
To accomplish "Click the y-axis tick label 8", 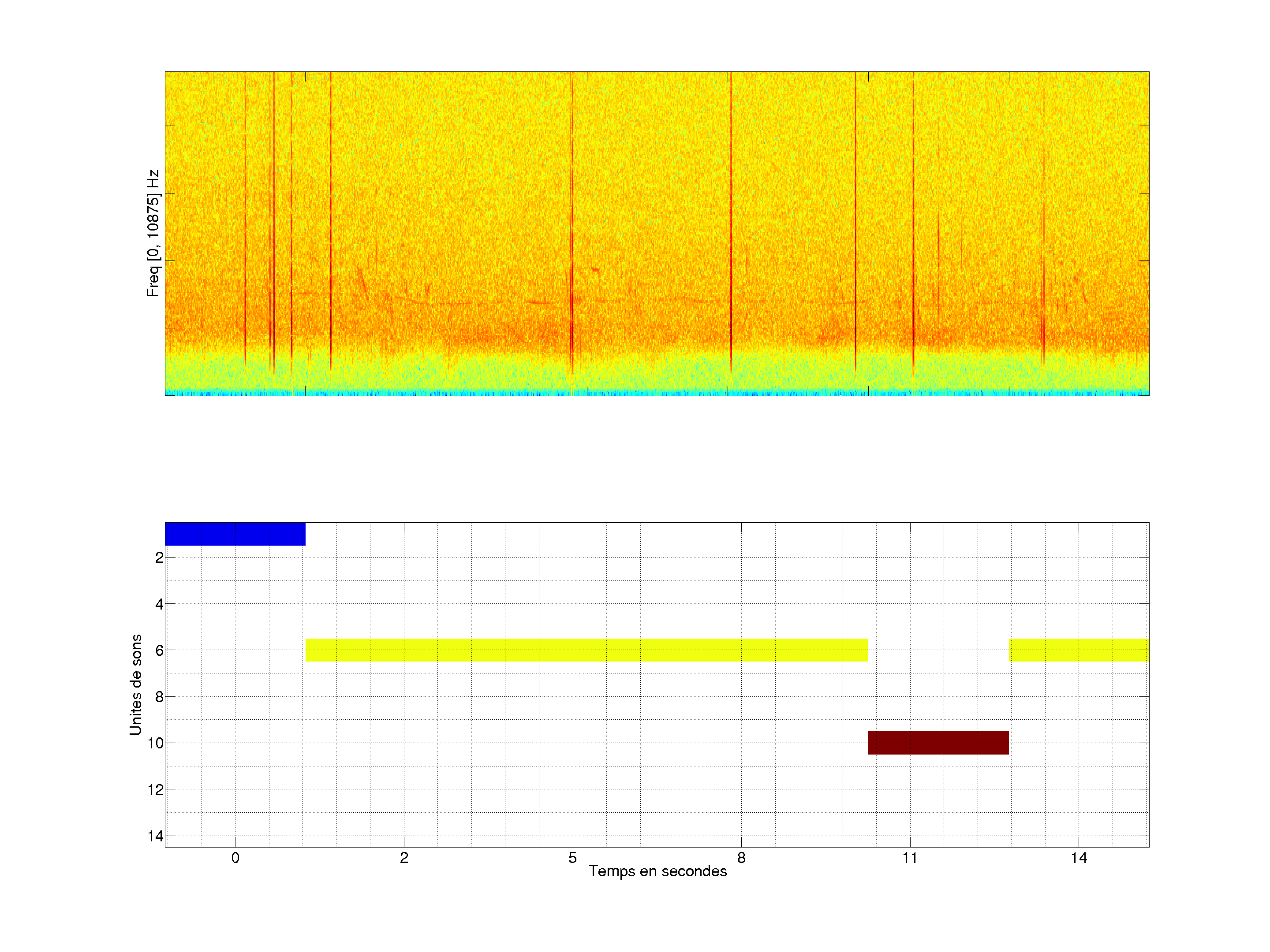I will point(159,697).
